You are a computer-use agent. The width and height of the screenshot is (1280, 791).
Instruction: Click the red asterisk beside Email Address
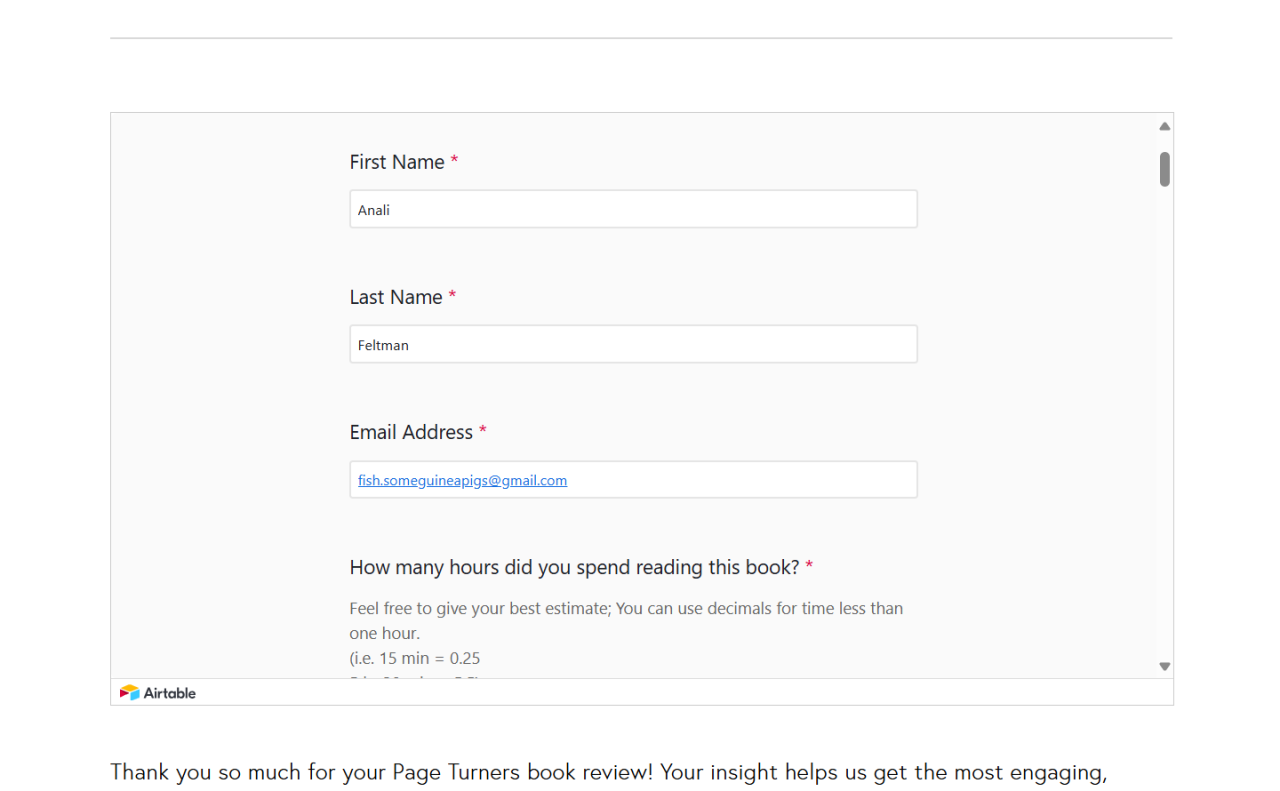click(x=483, y=432)
